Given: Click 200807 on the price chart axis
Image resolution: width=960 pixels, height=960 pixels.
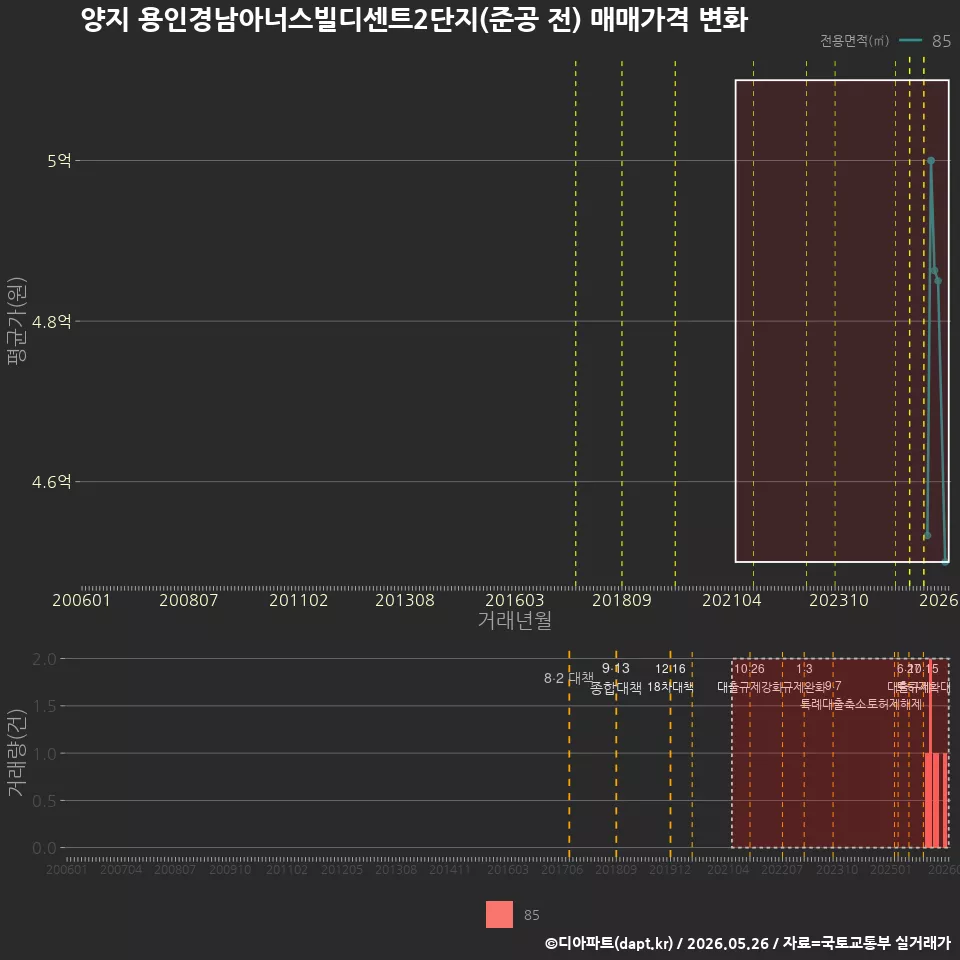Looking at the screenshot, I should pyautogui.click(x=189, y=600).
